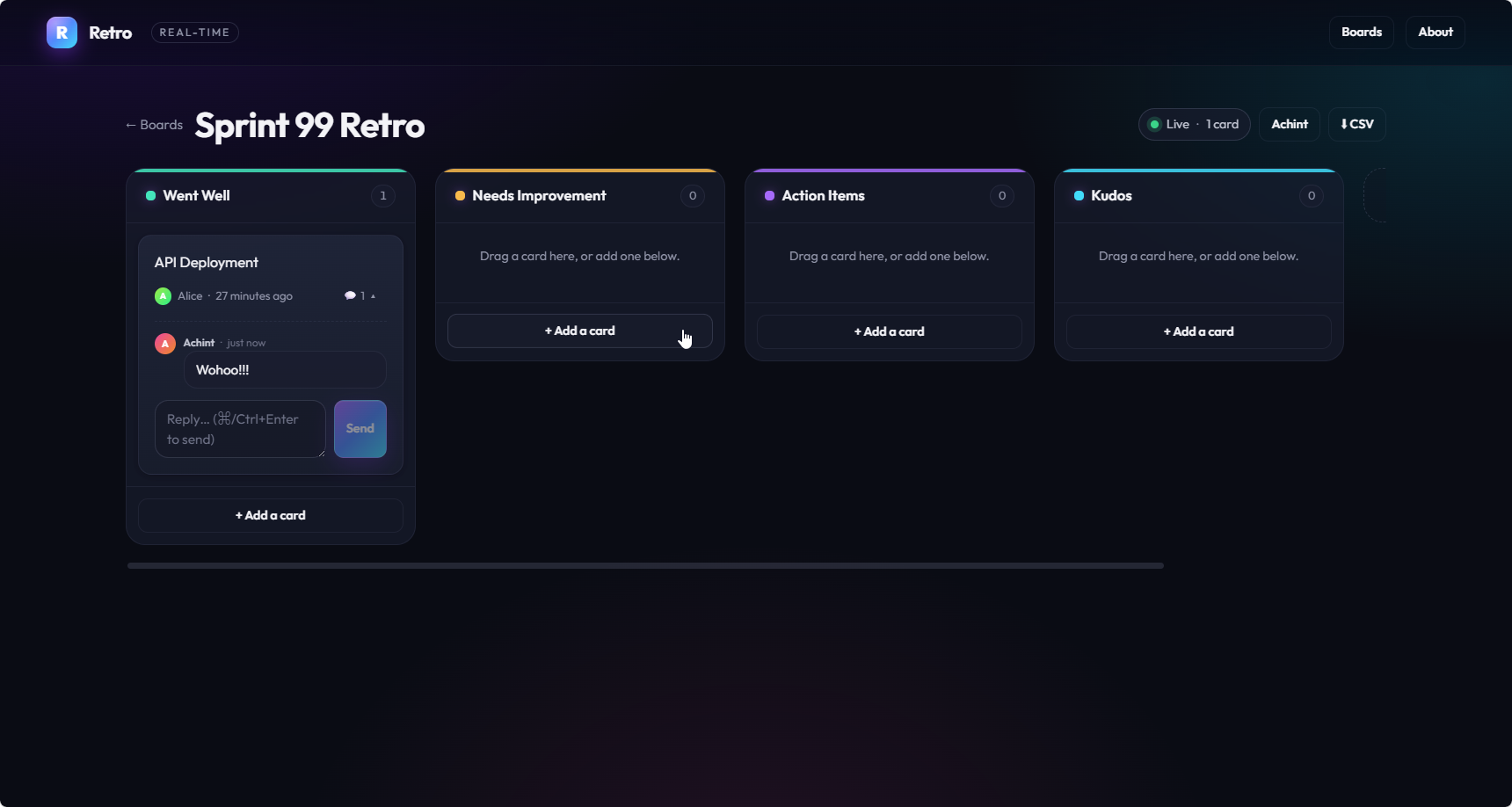Click the Action Items count badge
Viewport: 1512px width, 807px height.
[1002, 196]
